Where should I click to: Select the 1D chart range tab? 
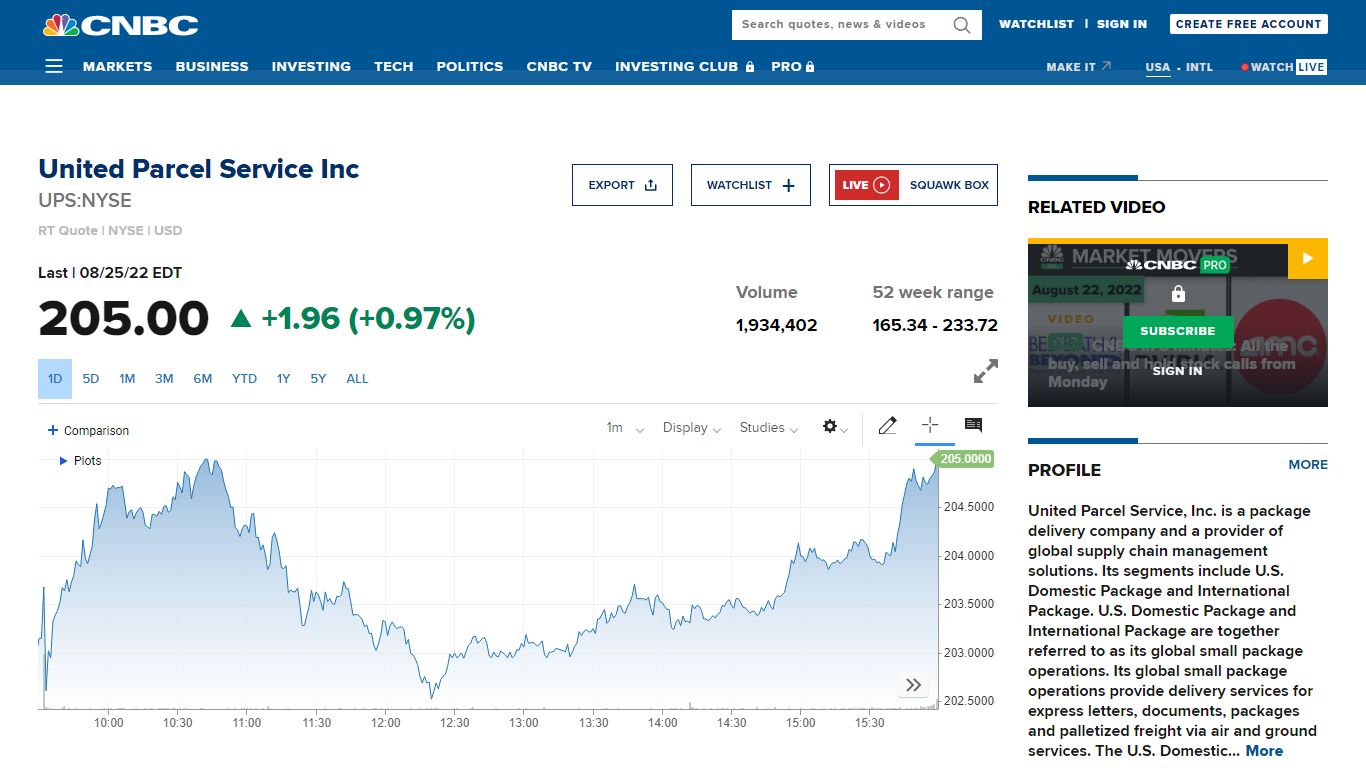pyautogui.click(x=55, y=379)
